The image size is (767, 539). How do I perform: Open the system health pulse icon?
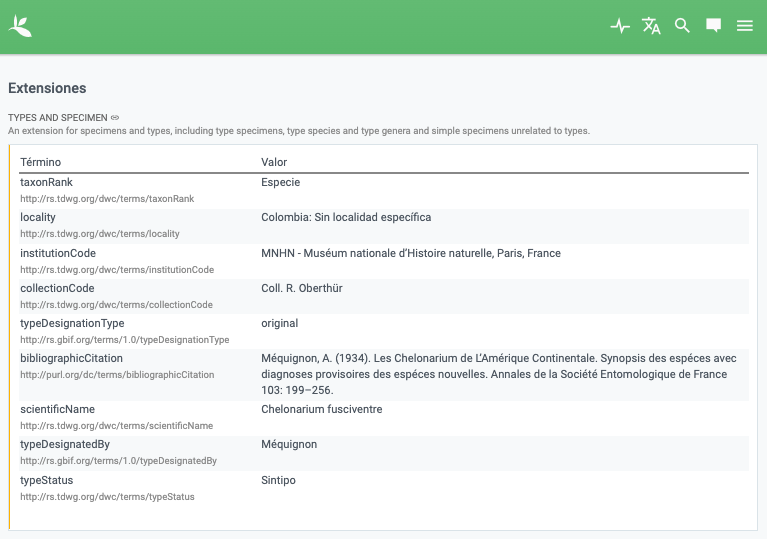tap(620, 25)
